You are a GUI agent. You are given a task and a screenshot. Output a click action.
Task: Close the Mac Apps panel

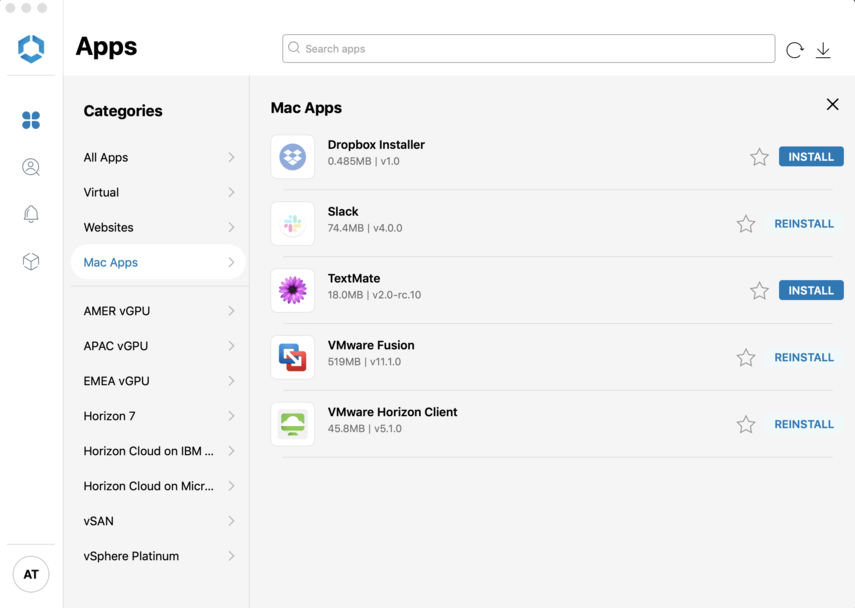[832, 105]
